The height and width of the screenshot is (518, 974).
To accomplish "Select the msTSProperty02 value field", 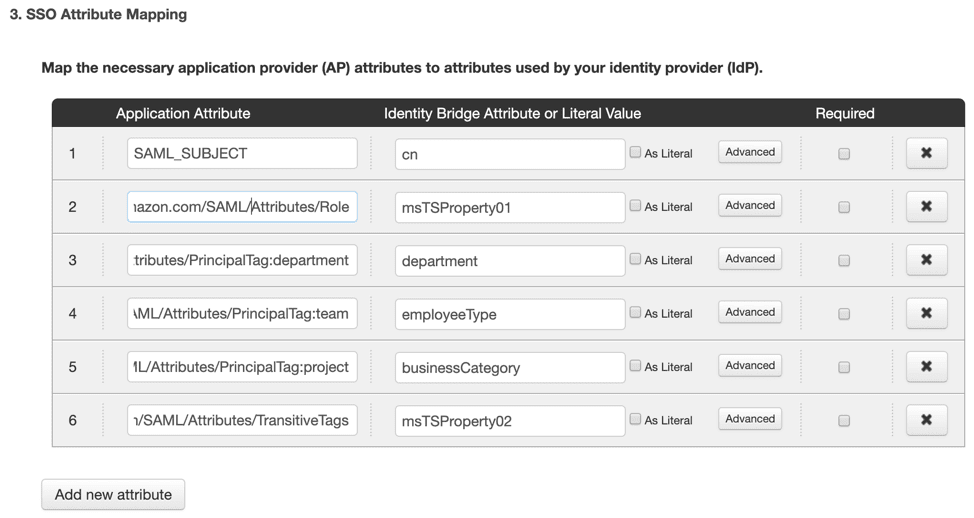I will 510,421.
